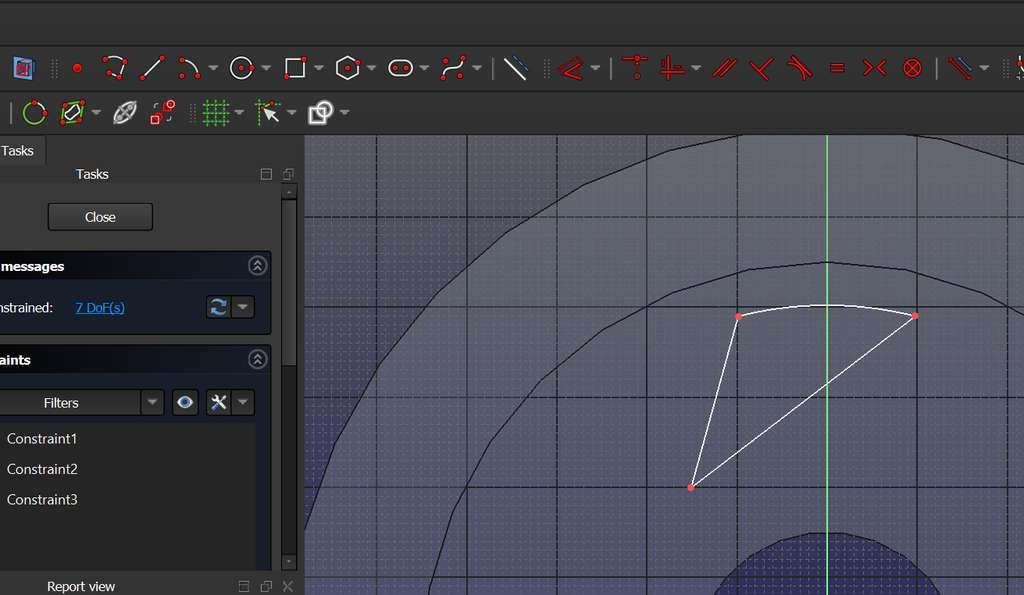
Task: Open the solver update dropdown arrow
Action: click(x=242, y=307)
